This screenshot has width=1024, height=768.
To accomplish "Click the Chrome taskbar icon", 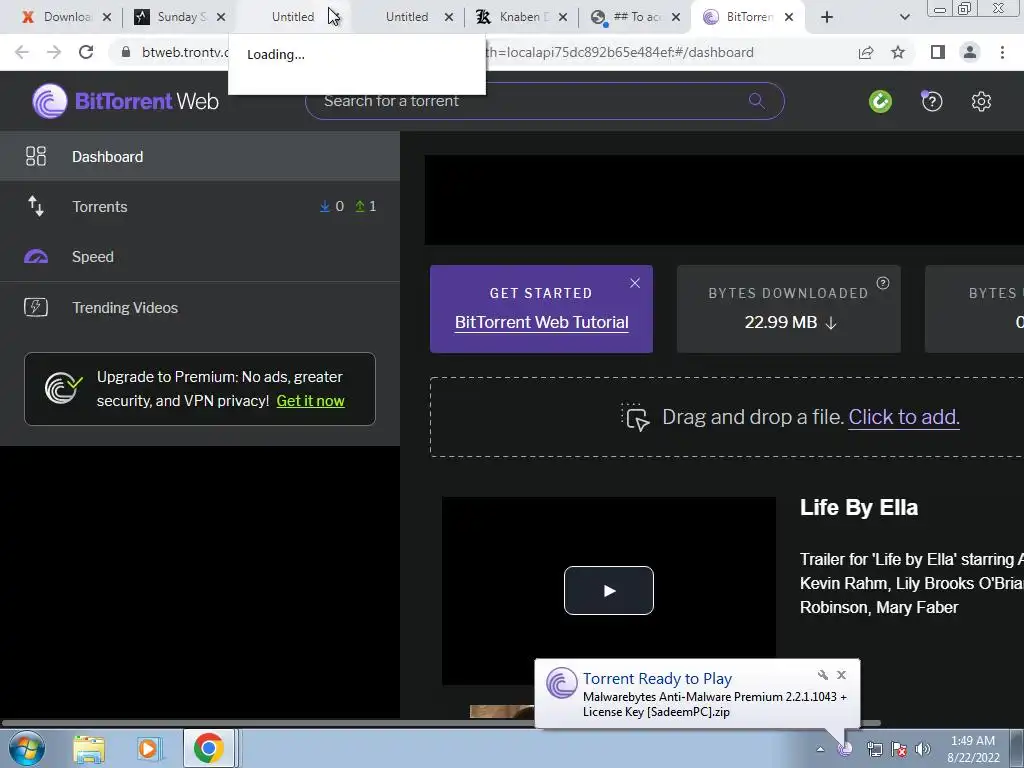I will pyautogui.click(x=208, y=748).
